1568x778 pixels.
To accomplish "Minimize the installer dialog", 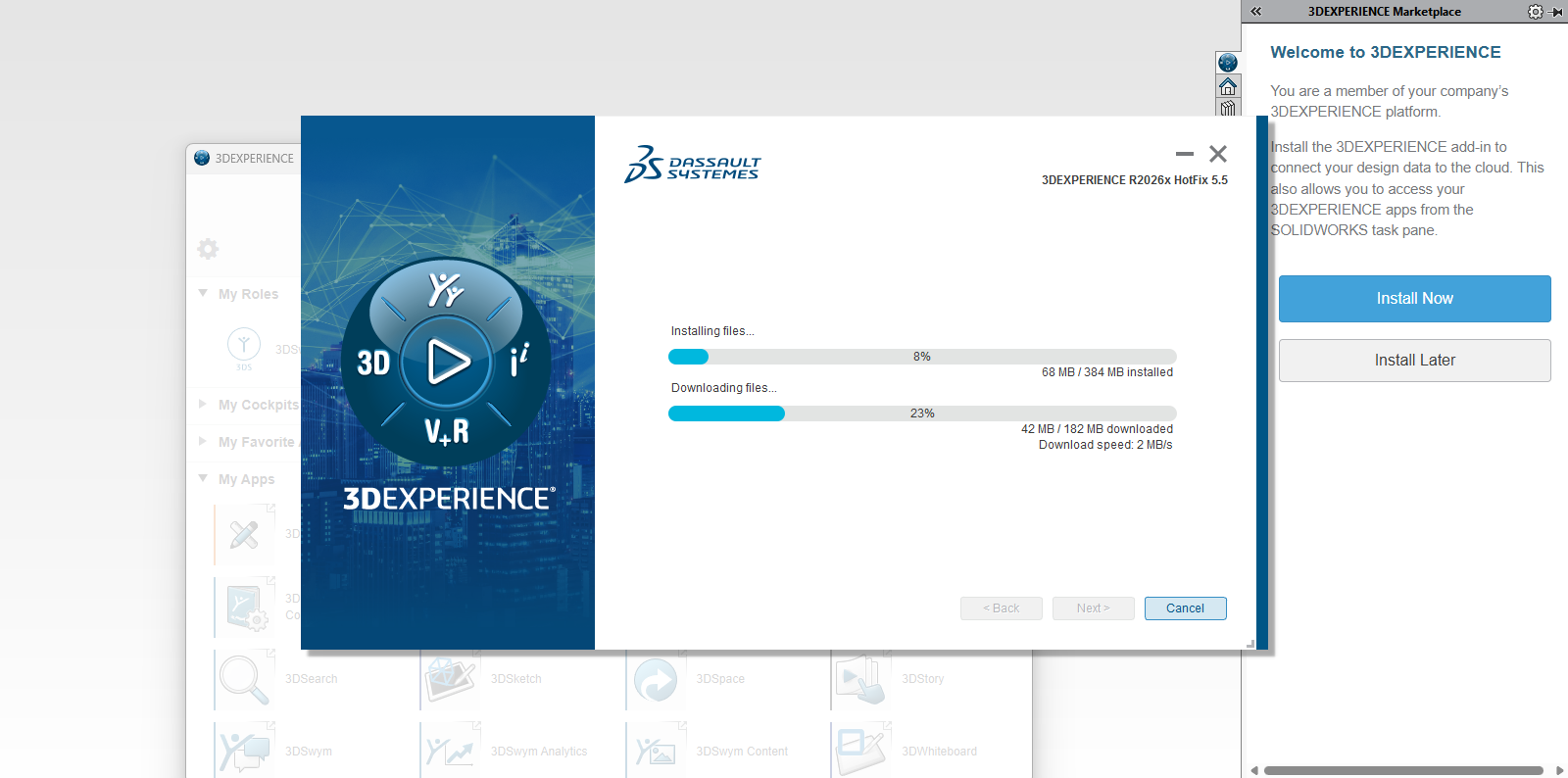I will [1185, 154].
